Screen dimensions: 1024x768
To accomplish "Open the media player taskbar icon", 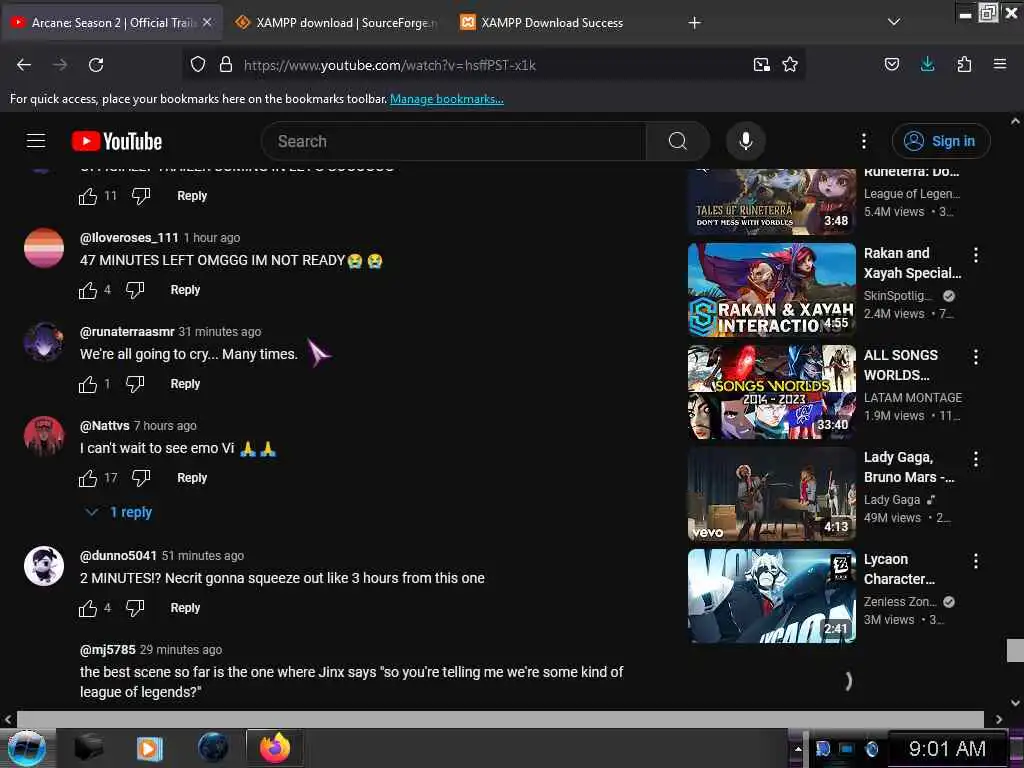I will 149,748.
